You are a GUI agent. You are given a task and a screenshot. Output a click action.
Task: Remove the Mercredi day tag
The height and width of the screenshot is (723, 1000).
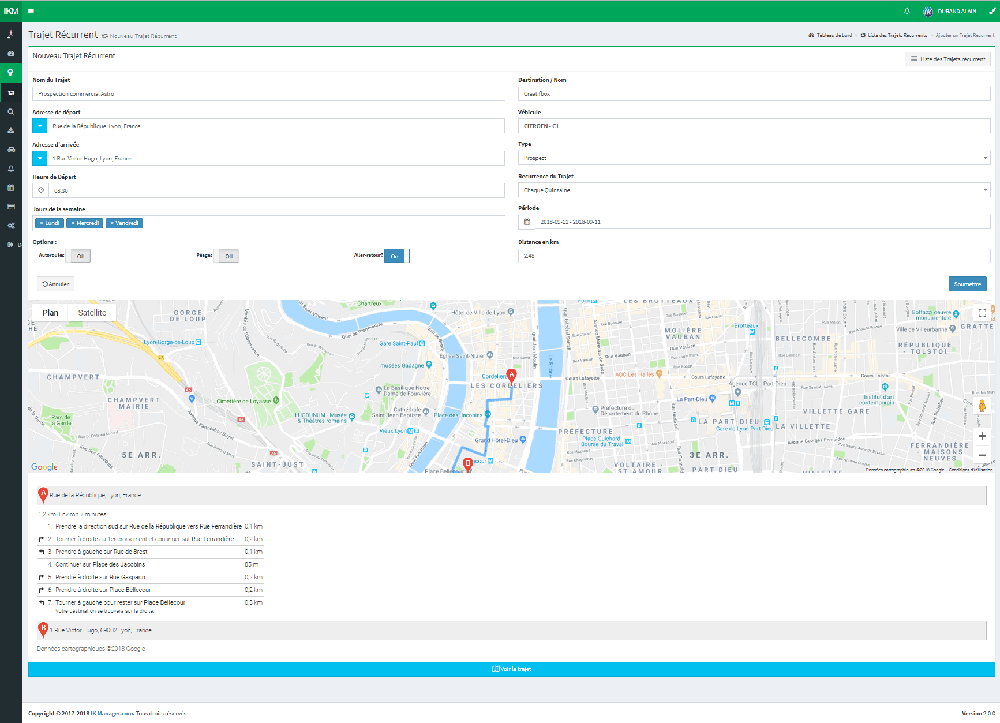pyautogui.click(x=72, y=223)
